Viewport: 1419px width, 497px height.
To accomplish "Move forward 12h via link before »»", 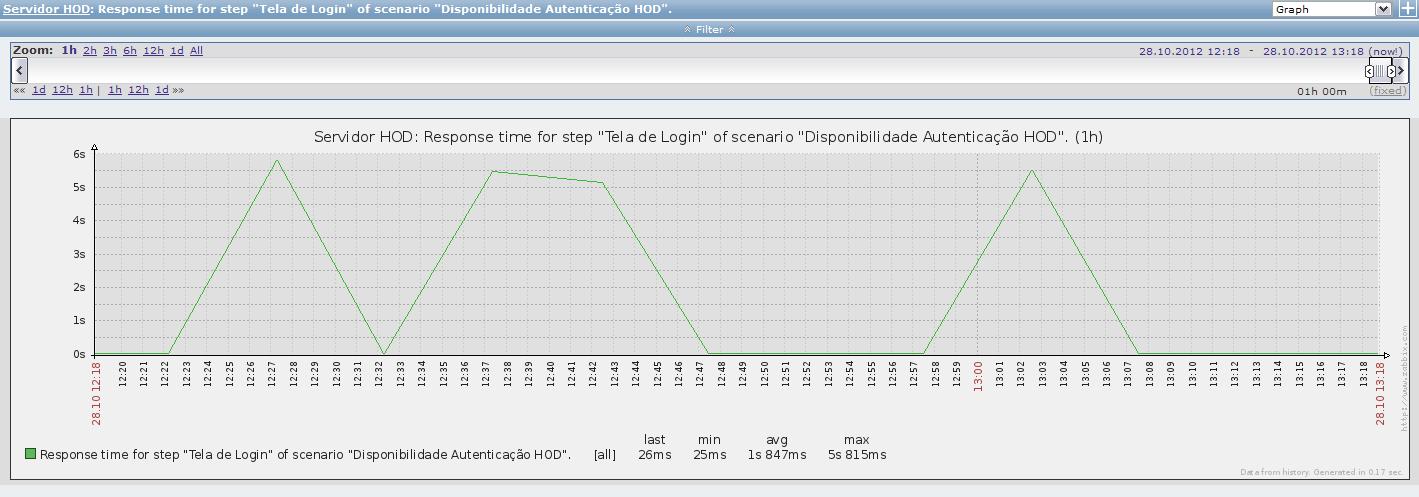I will 138,90.
